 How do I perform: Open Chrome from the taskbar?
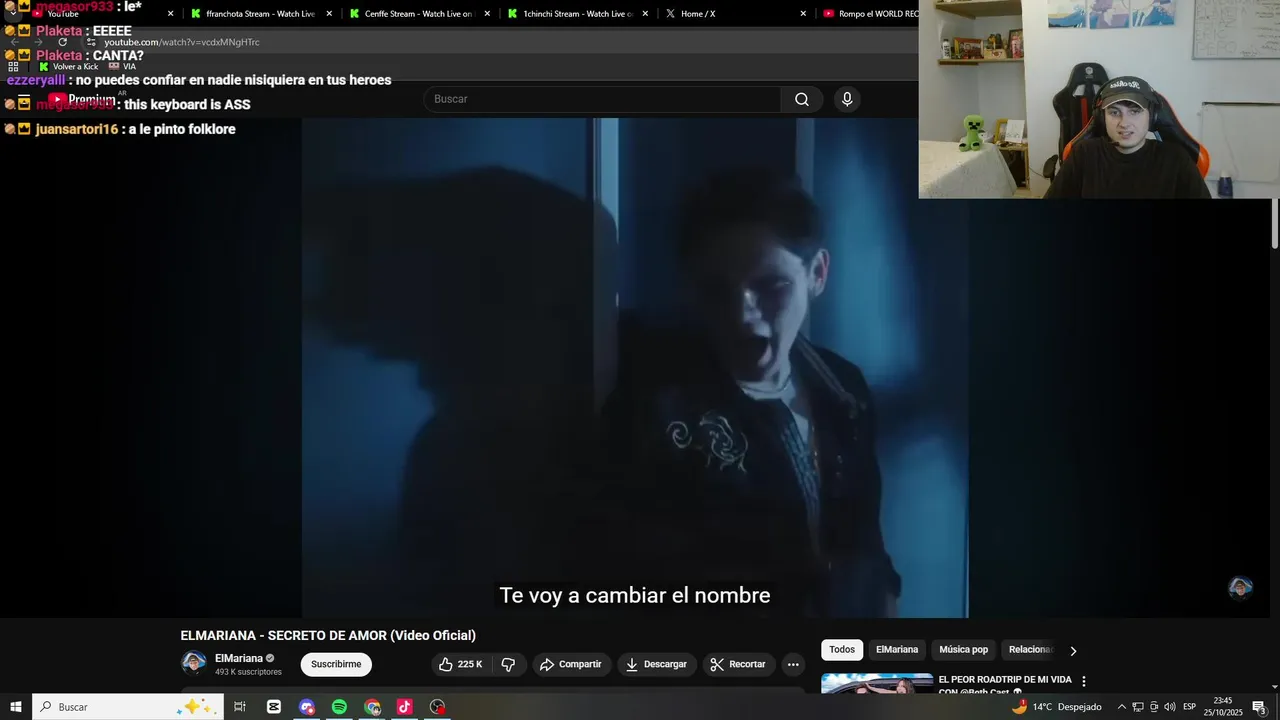(372, 707)
